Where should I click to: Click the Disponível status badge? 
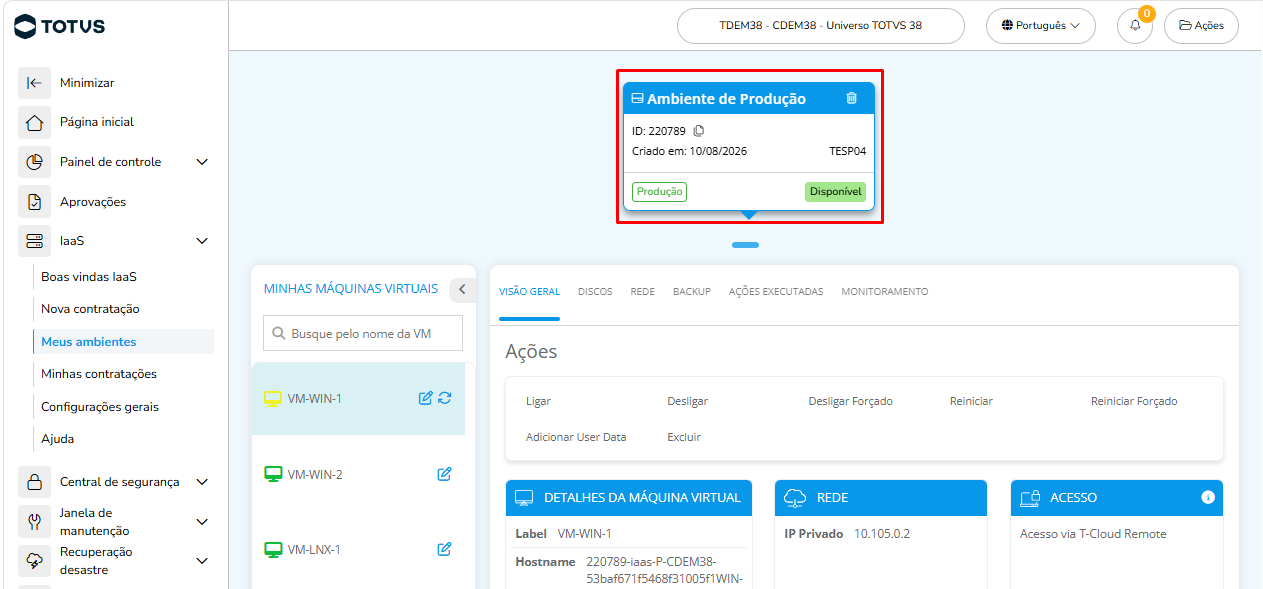[x=835, y=192]
